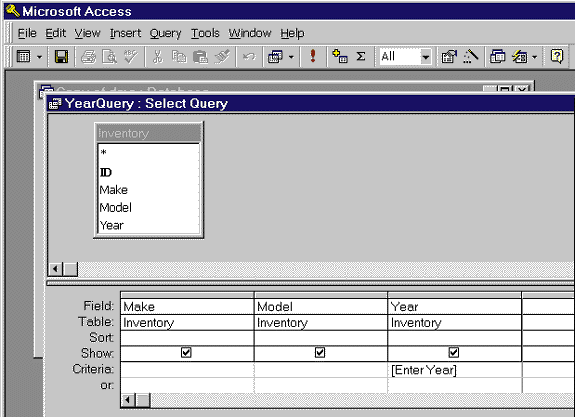Click the YearQuery : Select Query title bar
Screen dimensions: 575x417
pos(311,103)
